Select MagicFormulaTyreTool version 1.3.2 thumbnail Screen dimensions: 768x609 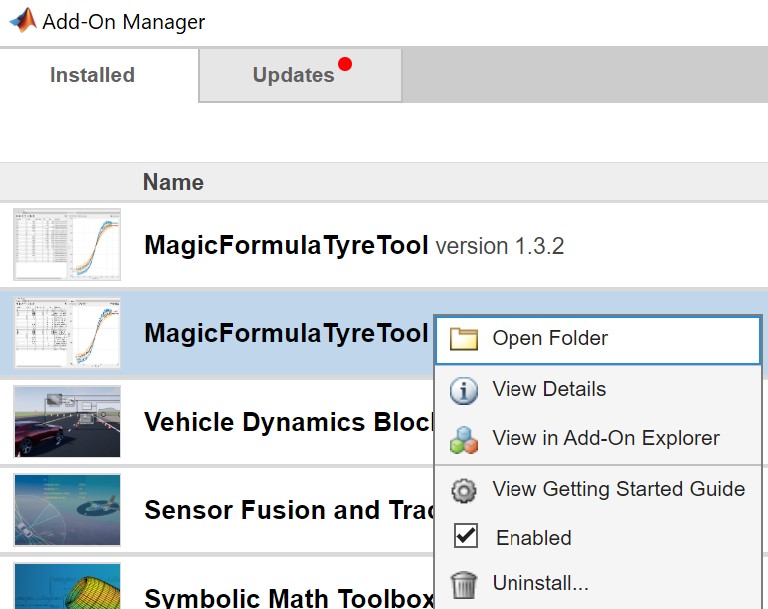67,245
